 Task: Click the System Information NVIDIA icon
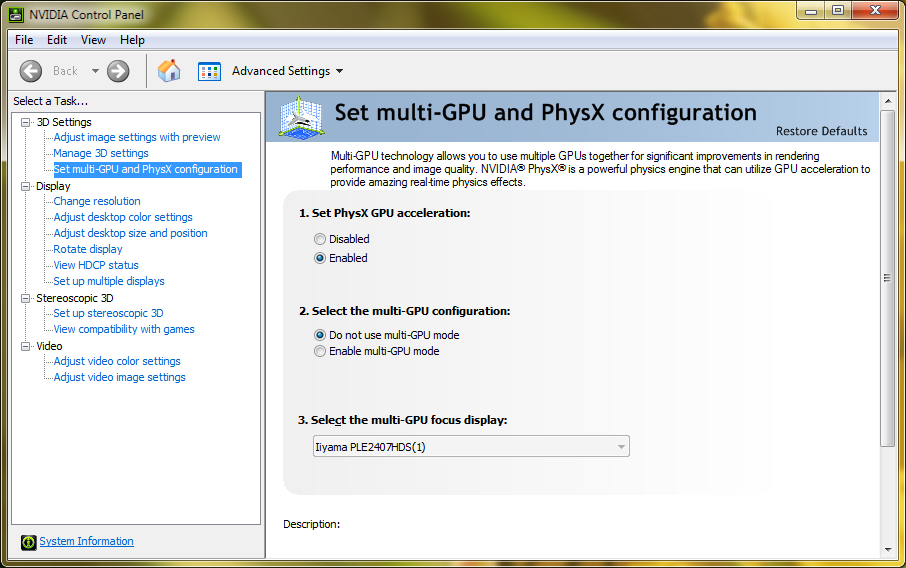point(28,542)
